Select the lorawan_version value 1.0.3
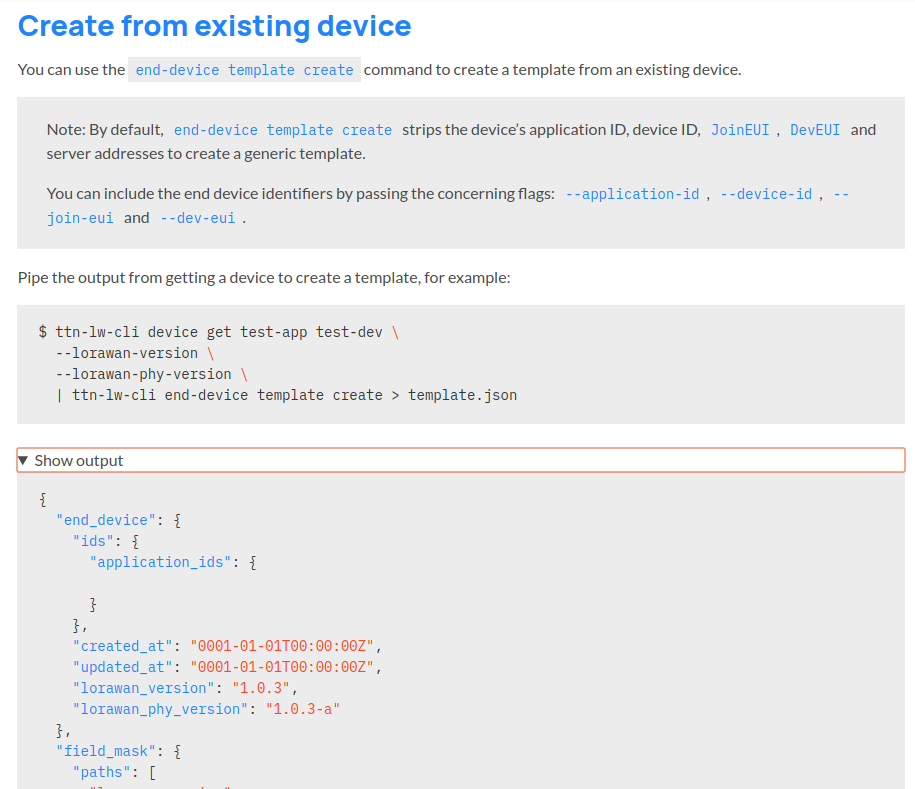This screenshot has width=915, height=789. tap(263, 687)
